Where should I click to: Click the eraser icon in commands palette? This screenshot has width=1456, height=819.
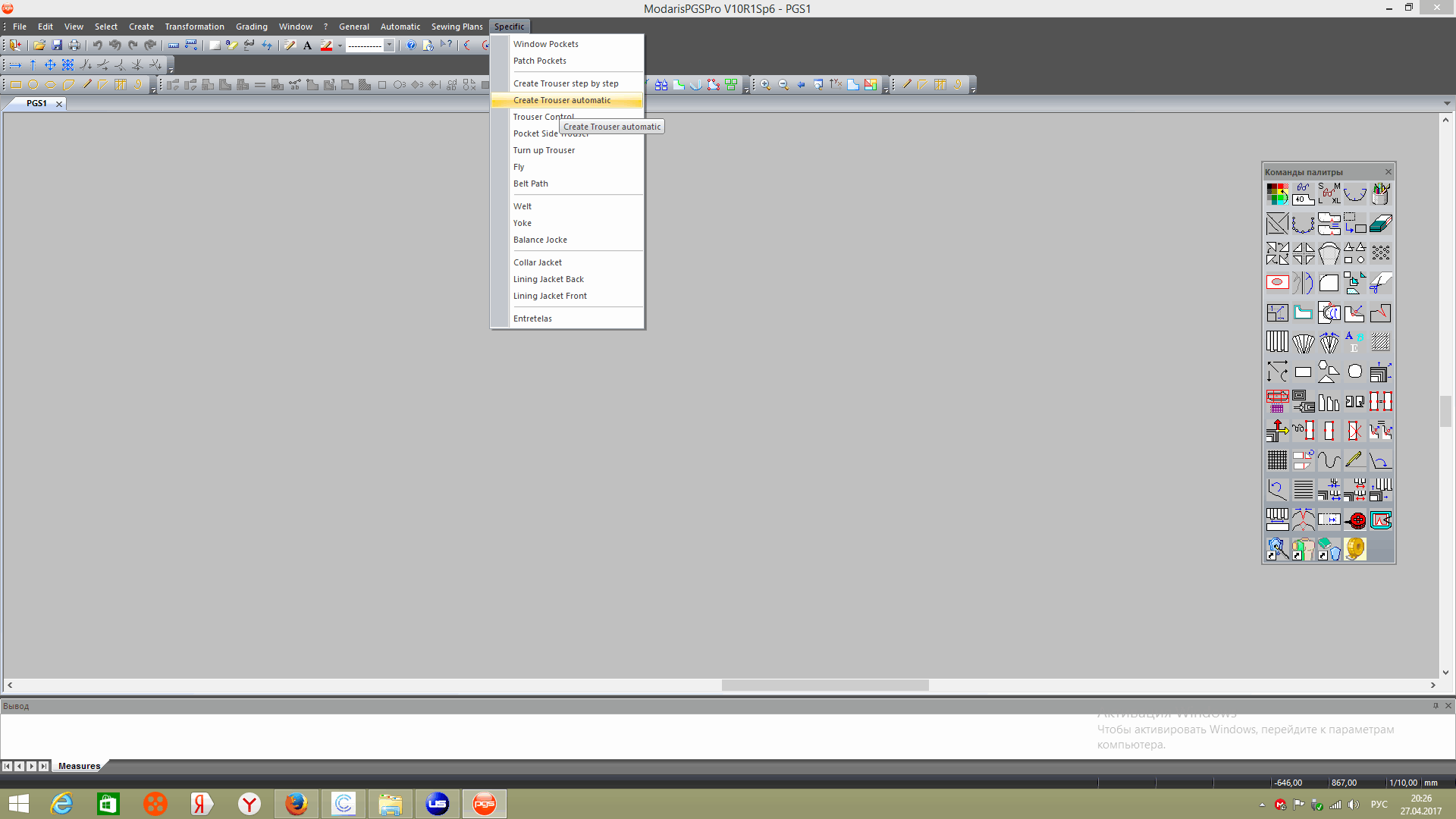(x=1380, y=224)
